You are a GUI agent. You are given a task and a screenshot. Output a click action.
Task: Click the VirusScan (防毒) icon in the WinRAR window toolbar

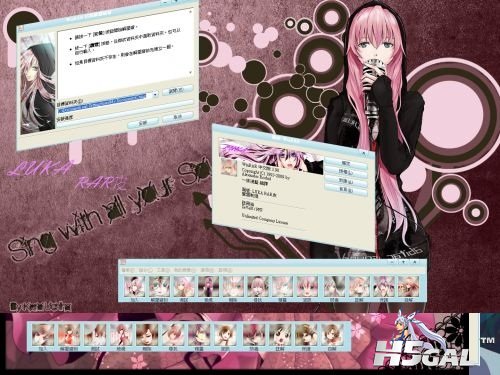click(334, 287)
